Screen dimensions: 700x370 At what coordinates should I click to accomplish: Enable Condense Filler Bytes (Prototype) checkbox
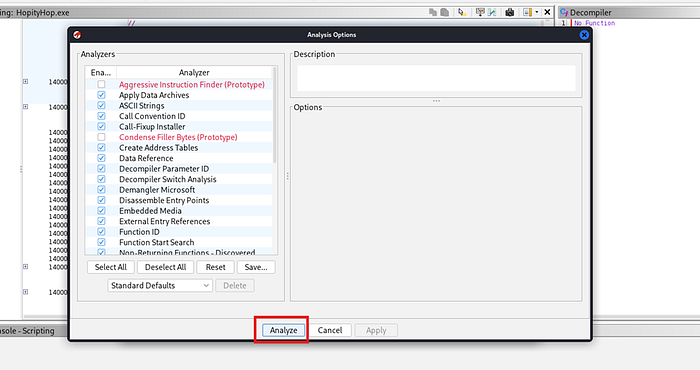(x=101, y=137)
